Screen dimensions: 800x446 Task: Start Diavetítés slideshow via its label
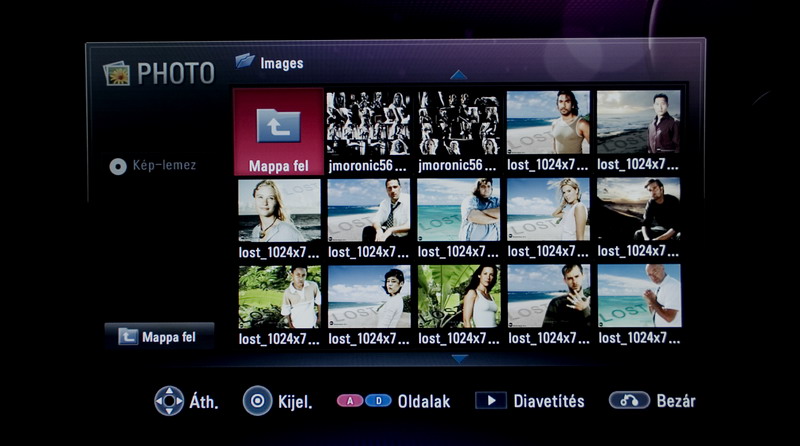(549, 401)
